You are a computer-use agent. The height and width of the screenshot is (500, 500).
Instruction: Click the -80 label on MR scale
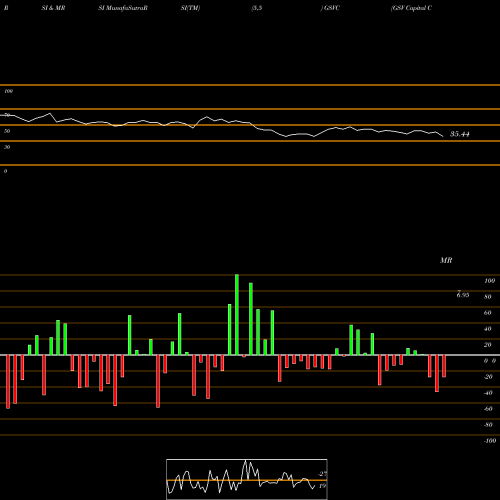tap(488, 425)
